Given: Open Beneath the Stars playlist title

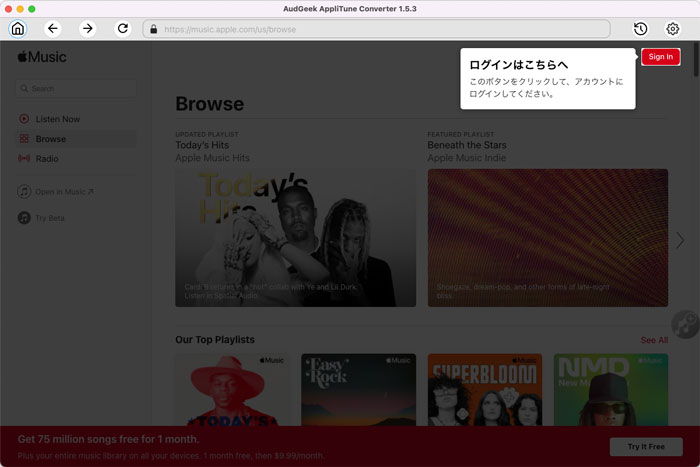Looking at the screenshot, I should point(467,145).
